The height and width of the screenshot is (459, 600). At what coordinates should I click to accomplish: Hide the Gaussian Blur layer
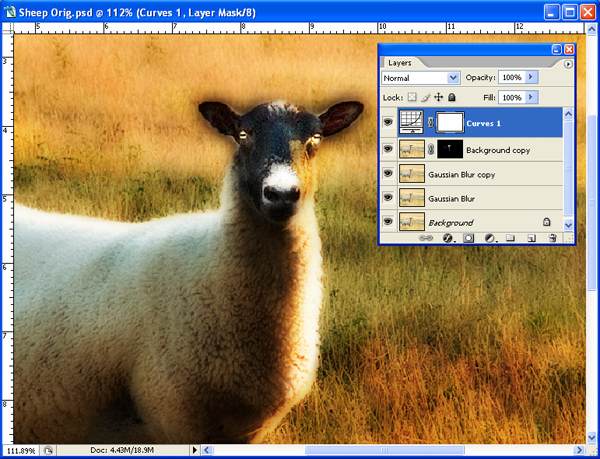coord(388,198)
